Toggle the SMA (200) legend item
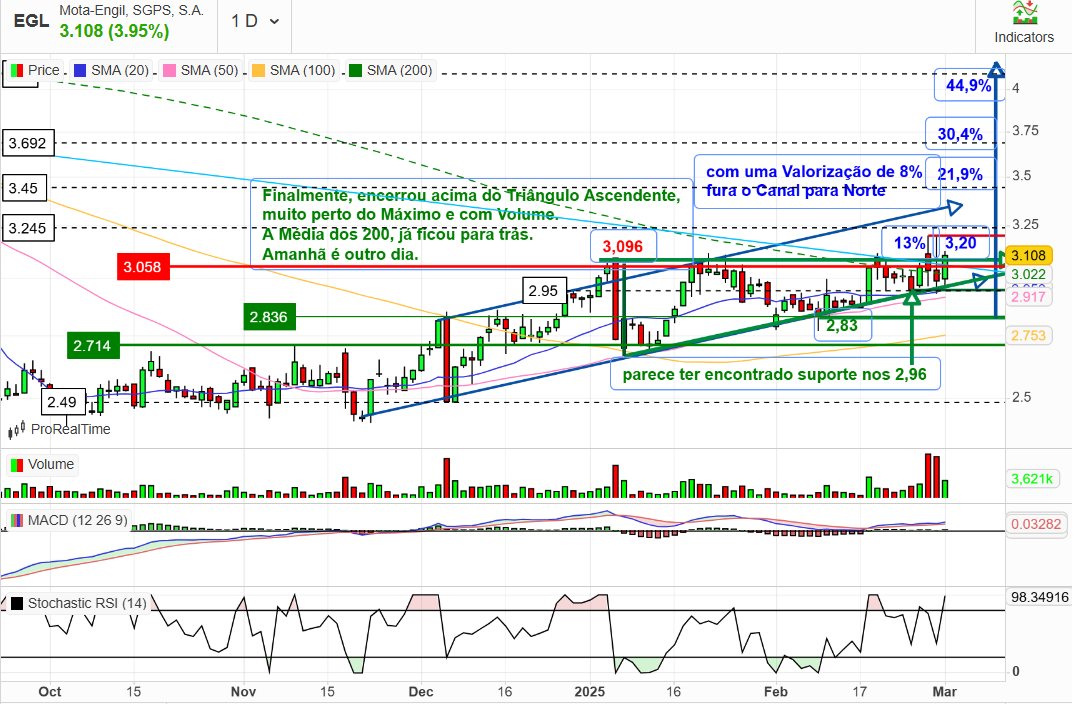This screenshot has width=1077, height=704. point(391,70)
